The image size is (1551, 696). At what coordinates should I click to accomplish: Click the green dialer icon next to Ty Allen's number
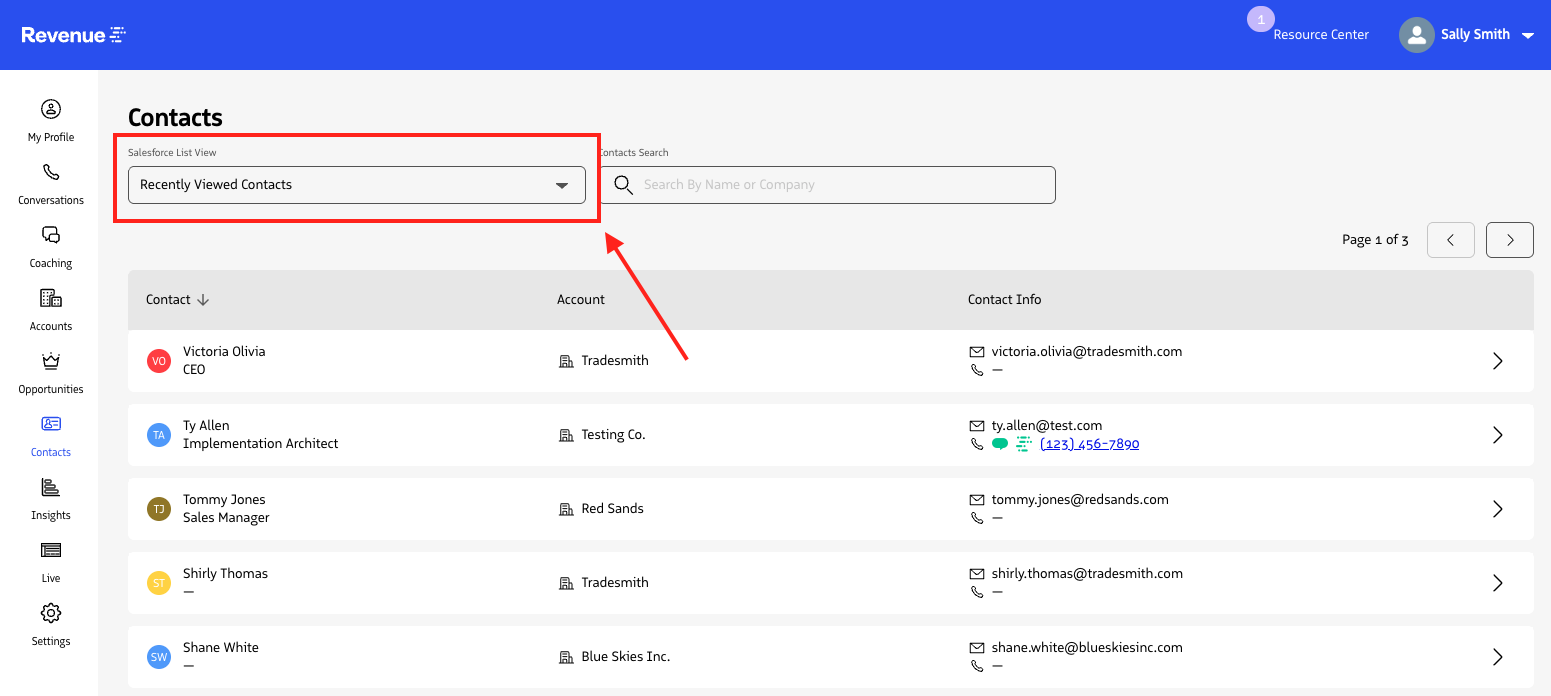coord(1022,443)
